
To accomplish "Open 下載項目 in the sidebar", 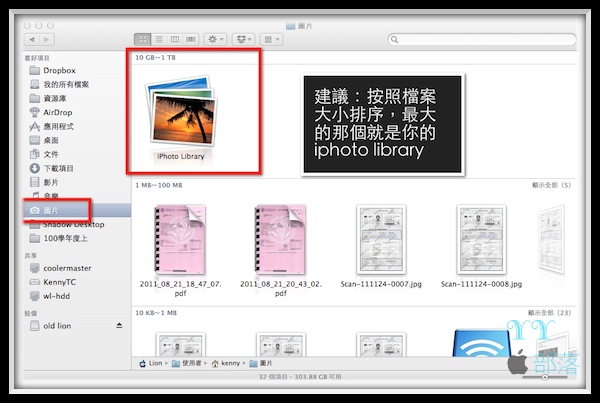I will pos(51,168).
